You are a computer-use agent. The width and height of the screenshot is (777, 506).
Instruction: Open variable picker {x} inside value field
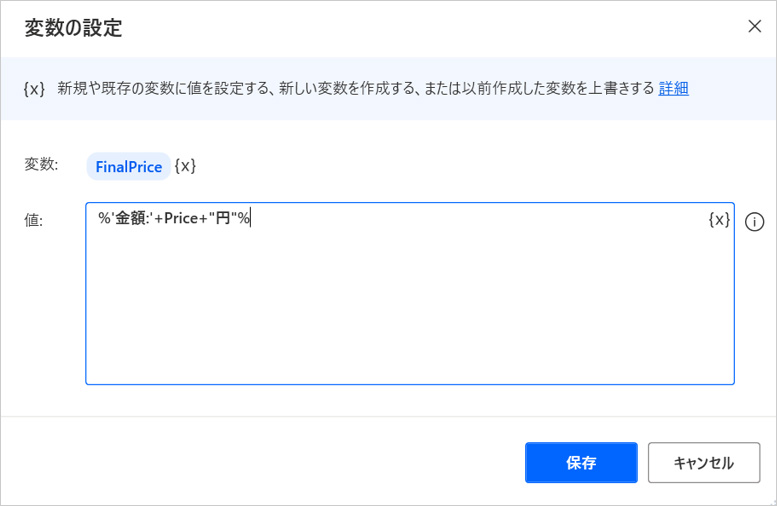[719, 220]
